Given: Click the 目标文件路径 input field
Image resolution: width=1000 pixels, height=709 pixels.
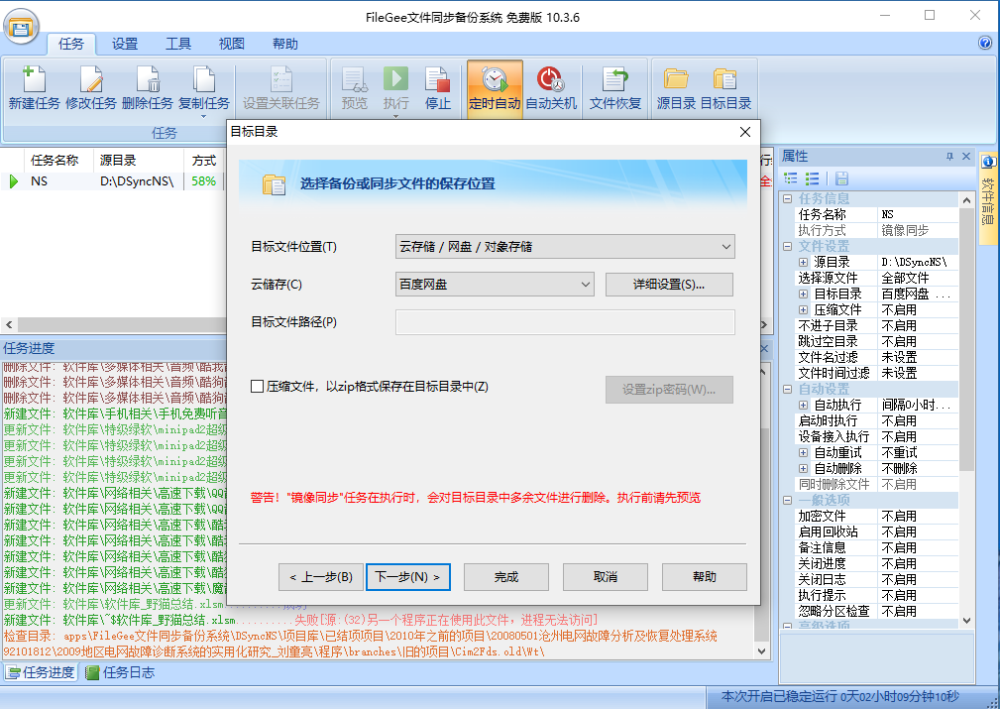Looking at the screenshot, I should tap(564, 322).
